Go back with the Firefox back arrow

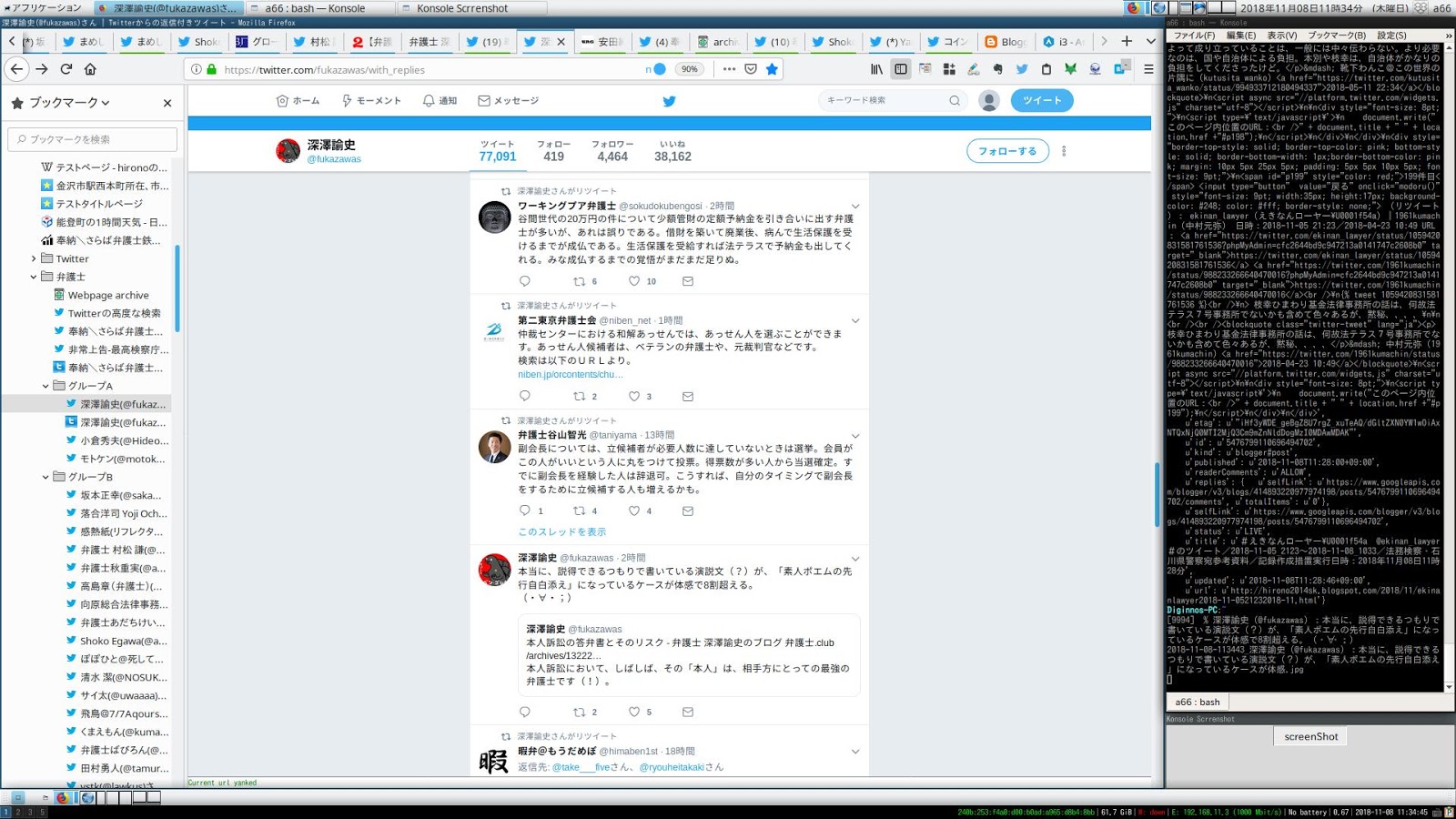point(16,69)
